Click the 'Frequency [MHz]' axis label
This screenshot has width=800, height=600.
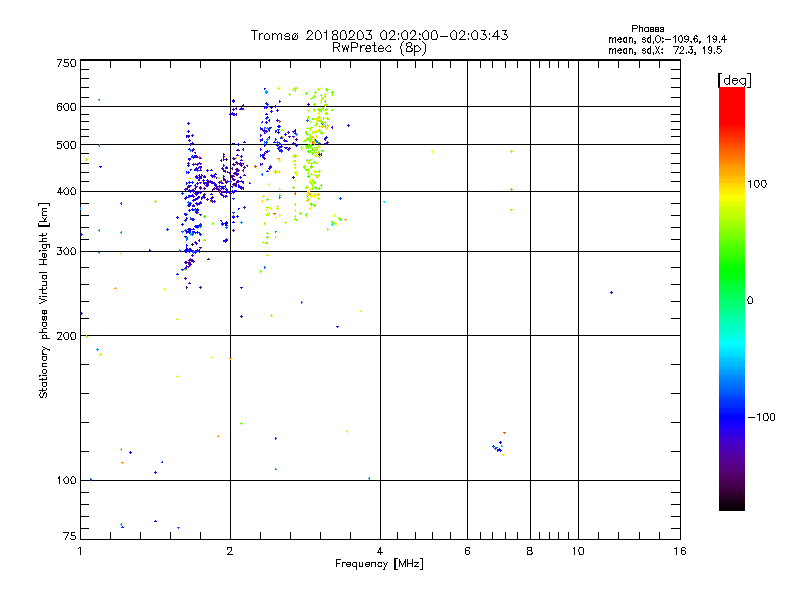click(x=379, y=564)
